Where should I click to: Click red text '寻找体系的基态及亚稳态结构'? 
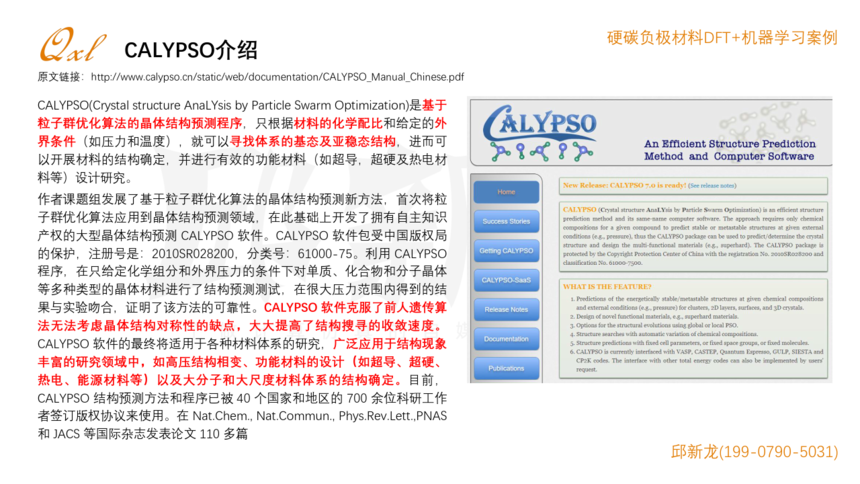click(x=313, y=142)
